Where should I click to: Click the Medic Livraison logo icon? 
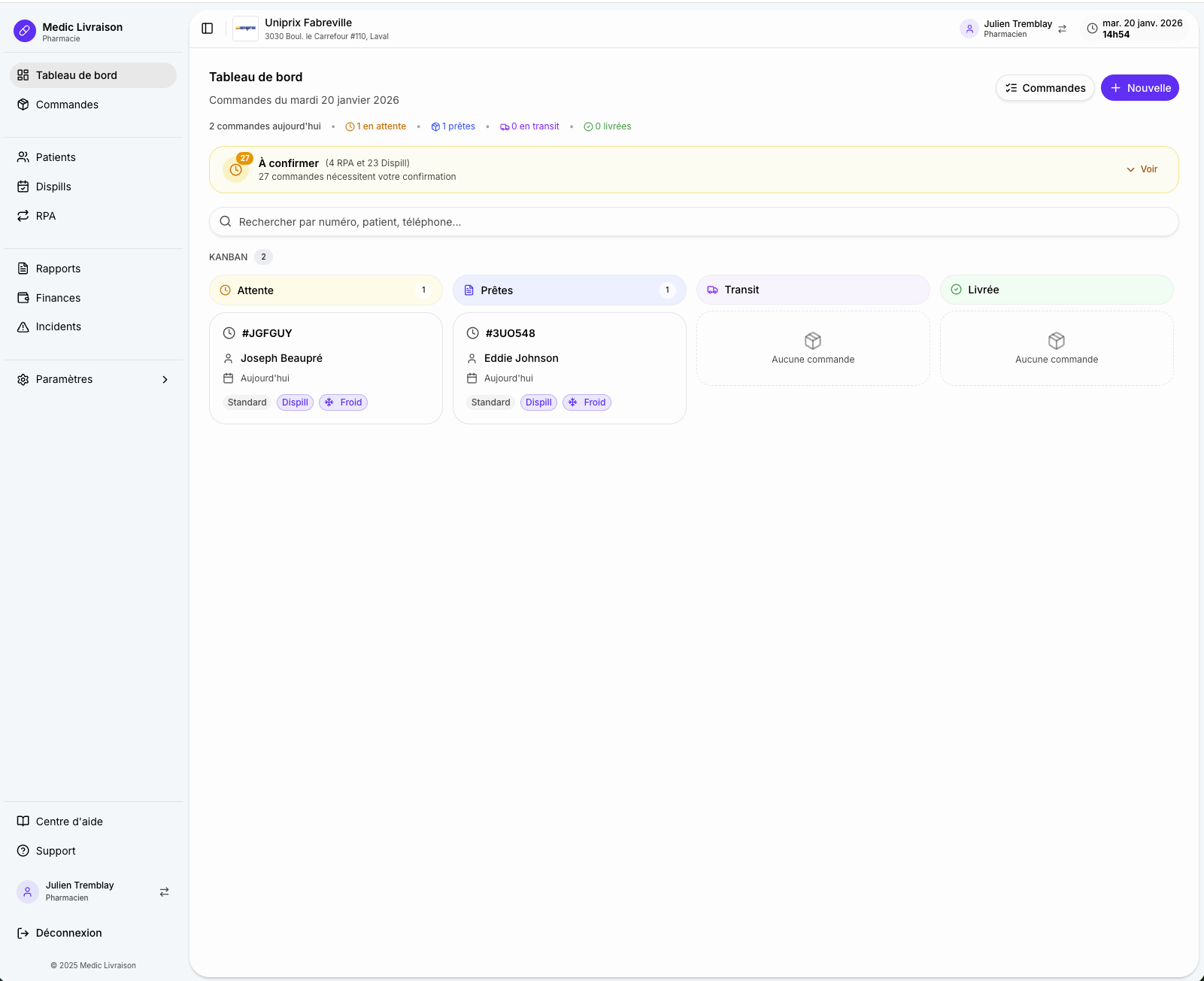(25, 31)
